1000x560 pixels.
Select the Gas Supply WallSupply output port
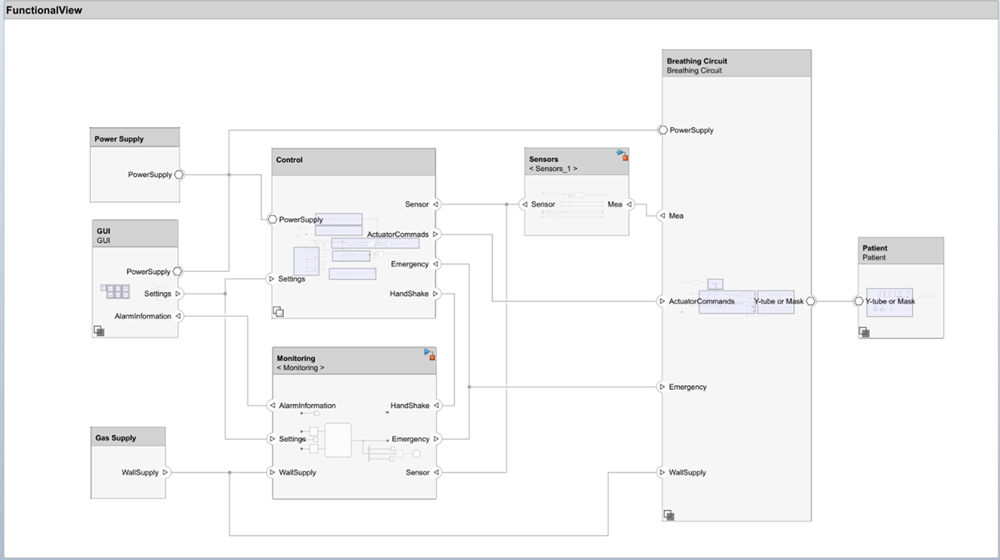pos(165,472)
